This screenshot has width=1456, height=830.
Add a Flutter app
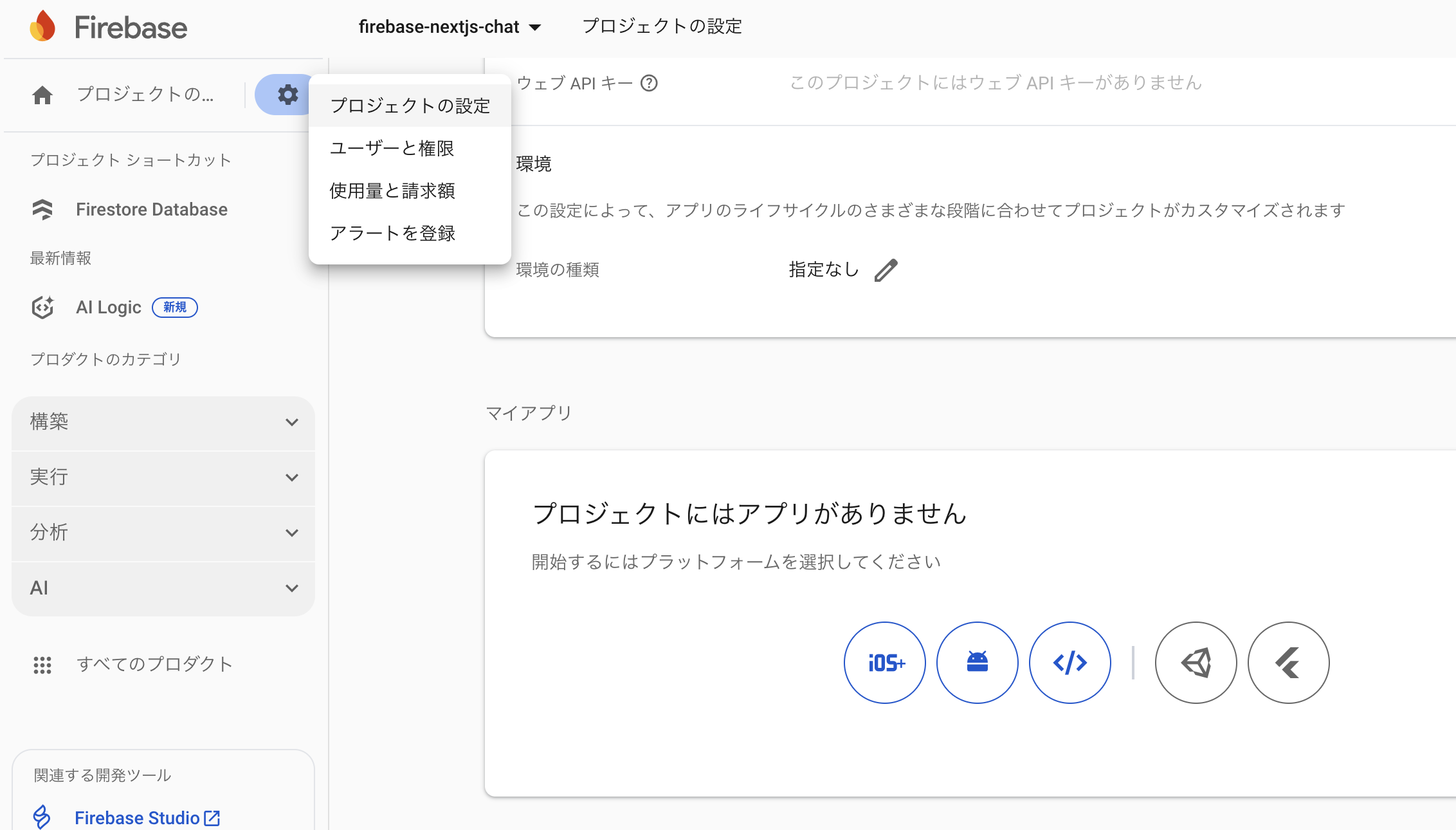click(x=1289, y=663)
